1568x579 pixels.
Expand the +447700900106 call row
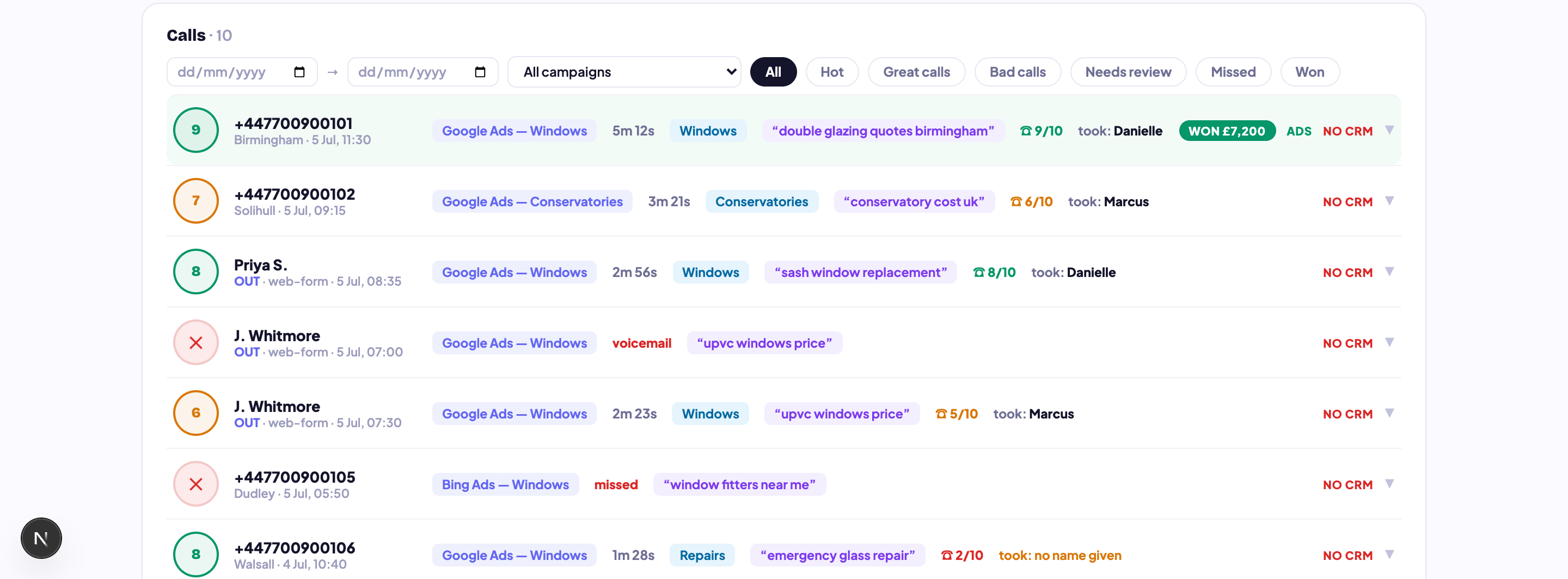click(x=1389, y=555)
